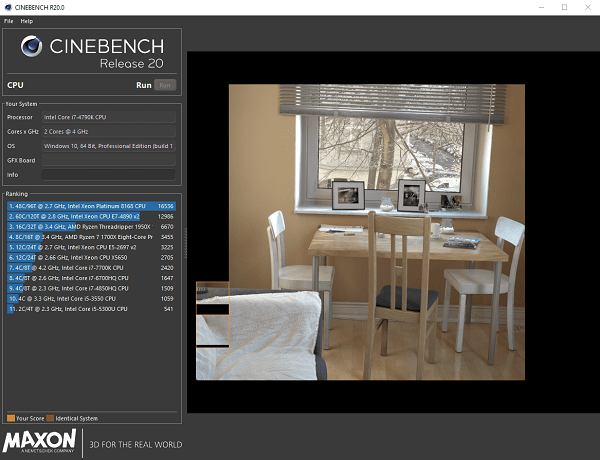Click the orange Your Score legend swatch
The image size is (600, 460).
coord(11,418)
